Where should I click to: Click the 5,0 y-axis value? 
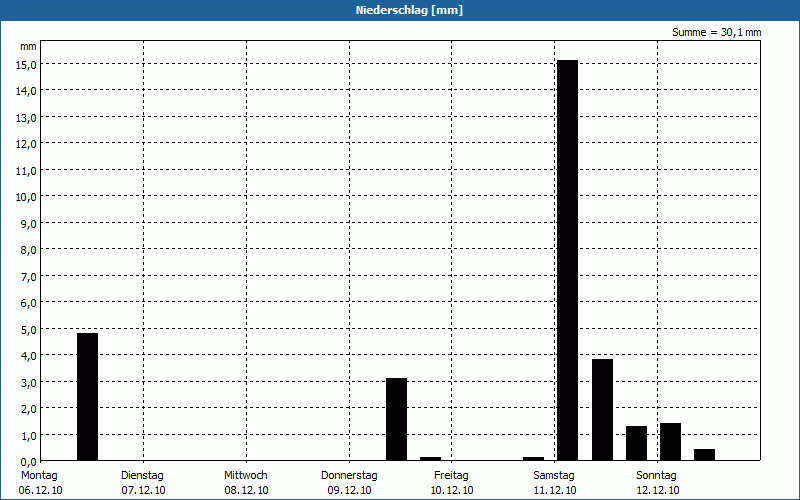tap(29, 330)
